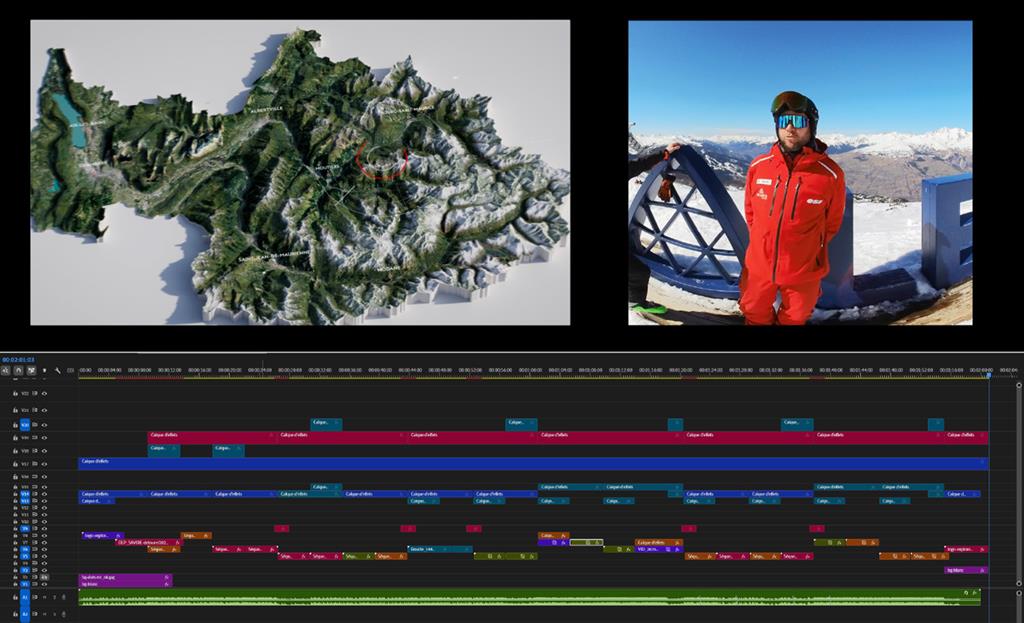1024x623 pixels.
Task: Select the long blue Calque d'effets clip
Action: tap(500, 463)
